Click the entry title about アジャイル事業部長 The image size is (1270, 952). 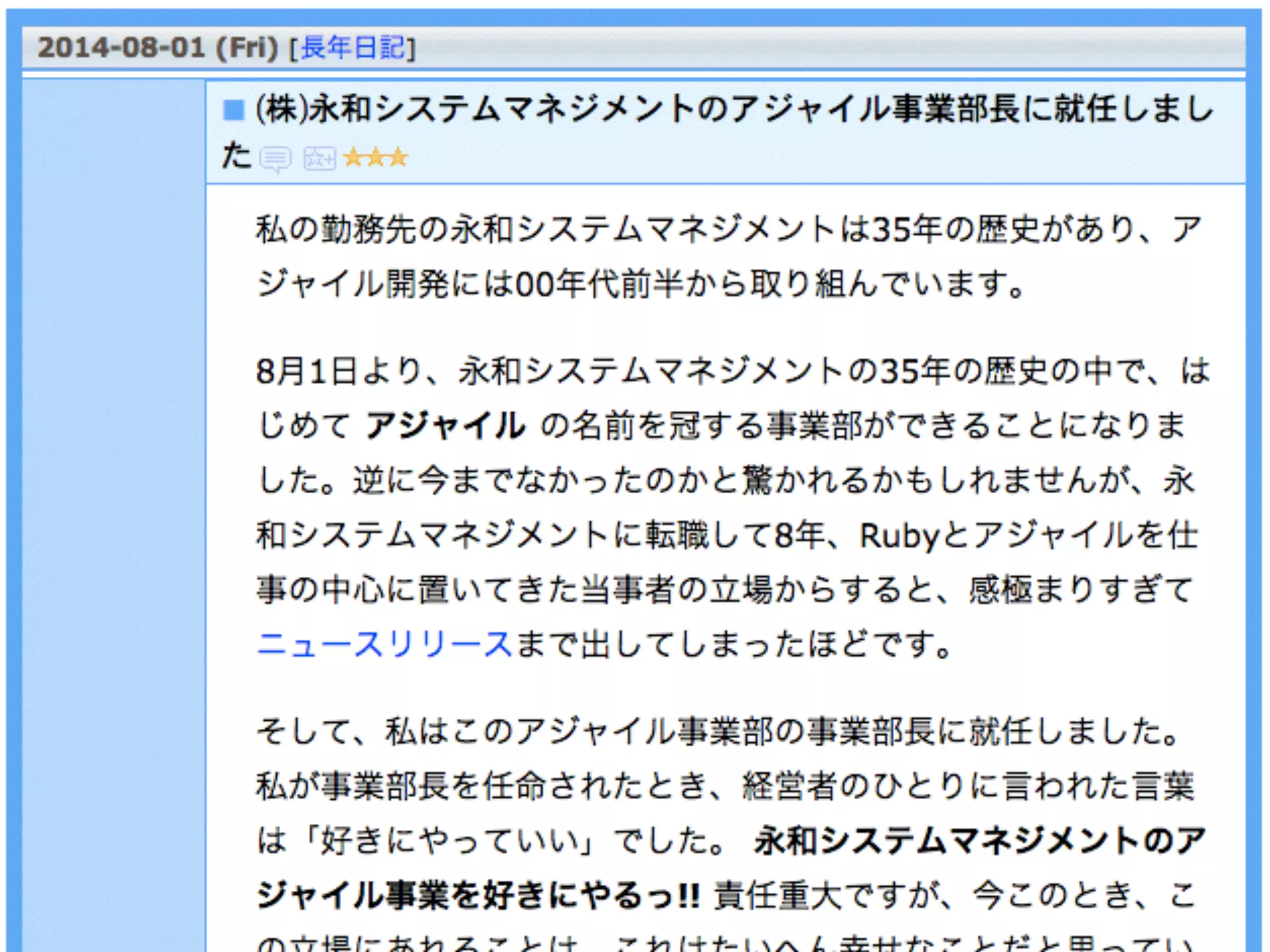pos(732,110)
